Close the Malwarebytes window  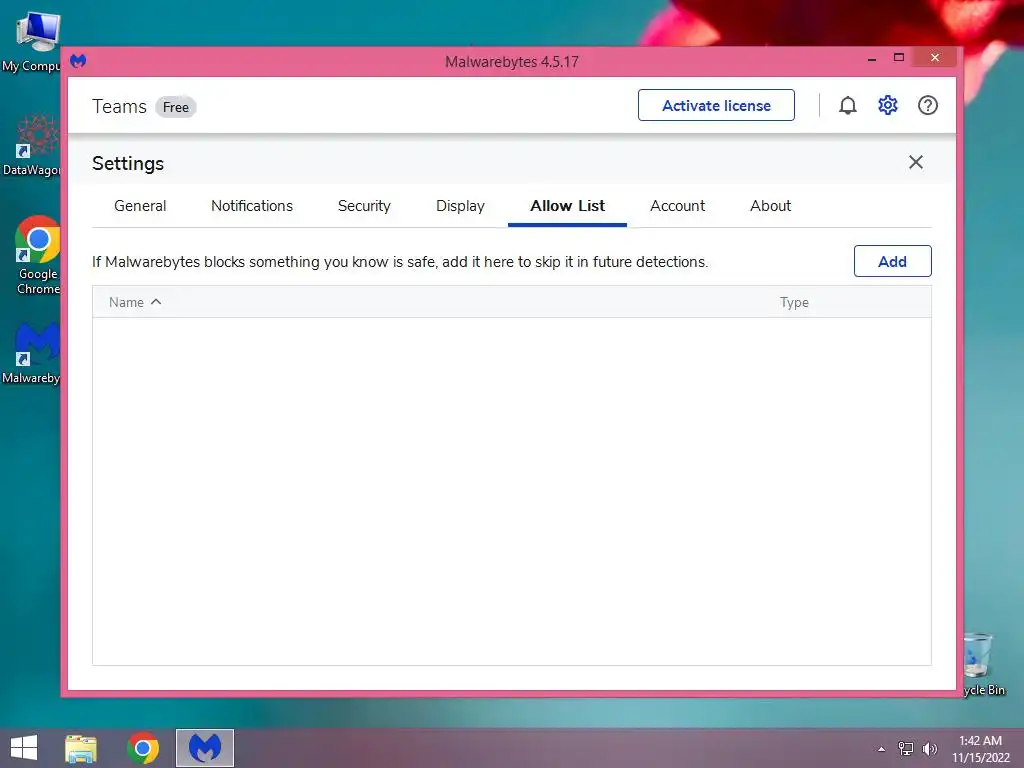(x=935, y=58)
